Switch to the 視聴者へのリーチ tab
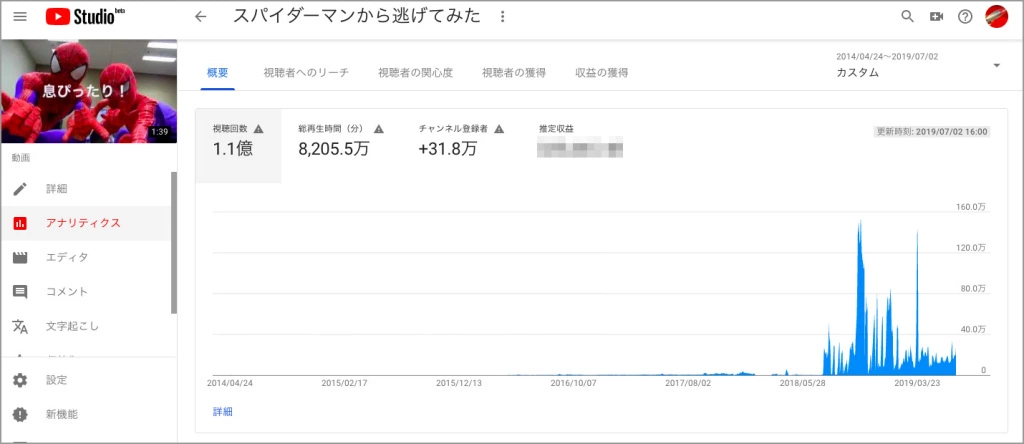 click(304, 72)
